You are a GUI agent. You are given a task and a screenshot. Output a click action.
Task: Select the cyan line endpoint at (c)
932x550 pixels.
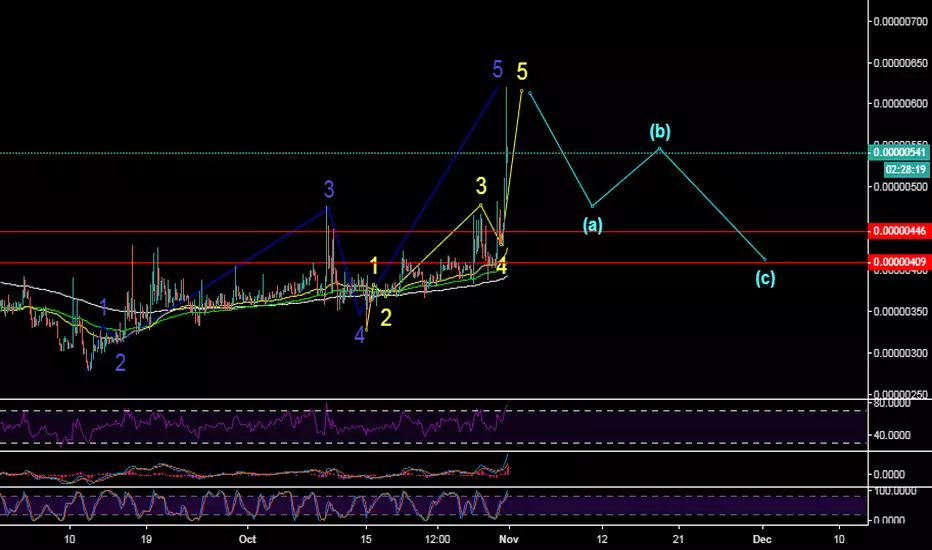(x=764, y=260)
